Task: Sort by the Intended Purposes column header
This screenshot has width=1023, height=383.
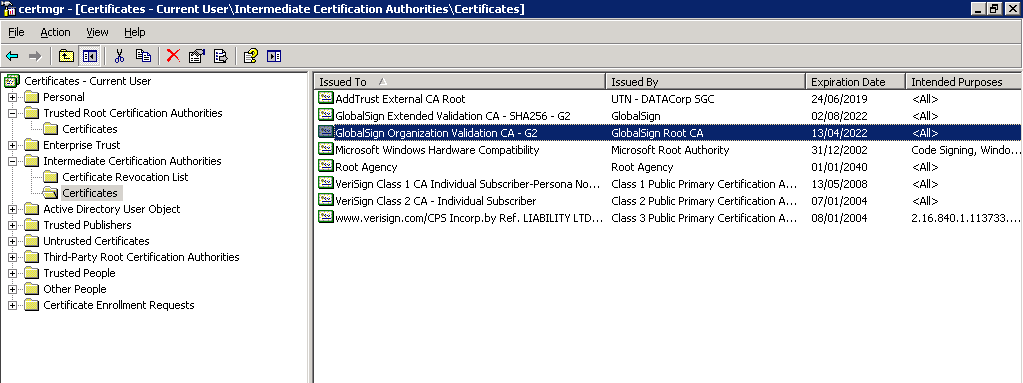Action: point(964,82)
